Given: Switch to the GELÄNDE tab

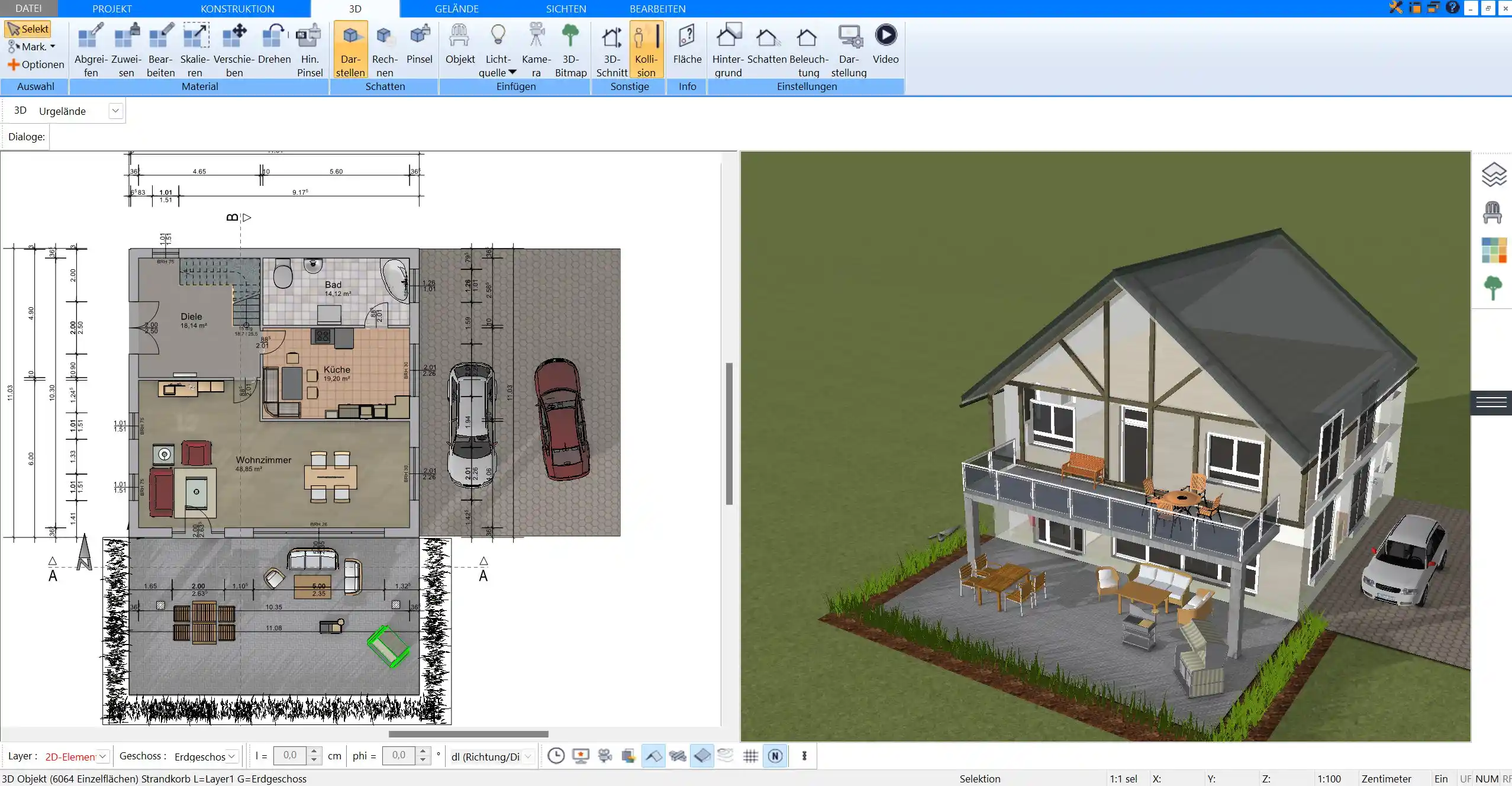Looking at the screenshot, I should pos(457,9).
